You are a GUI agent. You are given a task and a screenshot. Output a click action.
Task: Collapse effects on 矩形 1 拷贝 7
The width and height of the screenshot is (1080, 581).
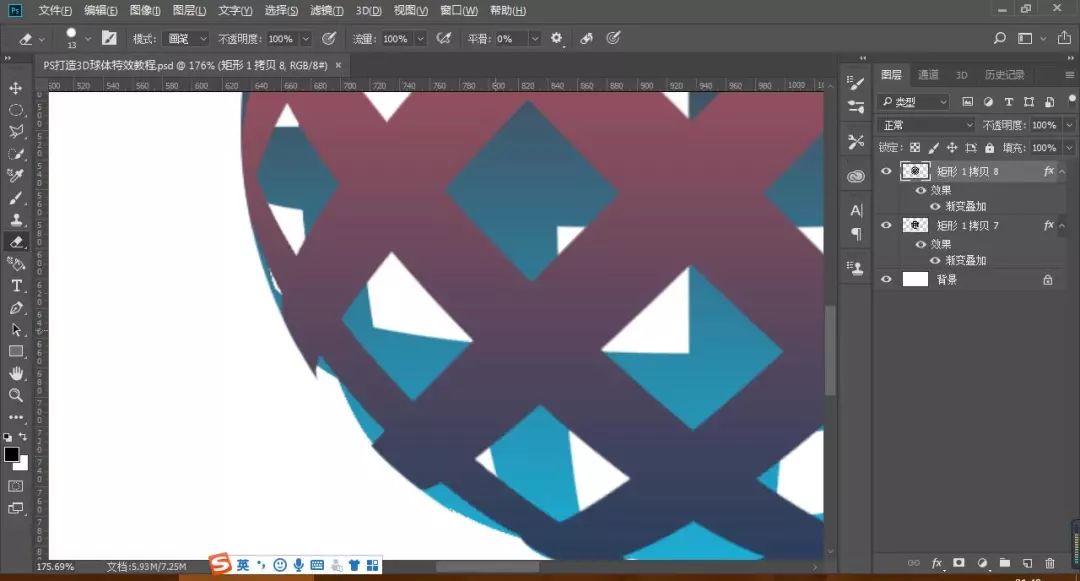(x=1063, y=224)
